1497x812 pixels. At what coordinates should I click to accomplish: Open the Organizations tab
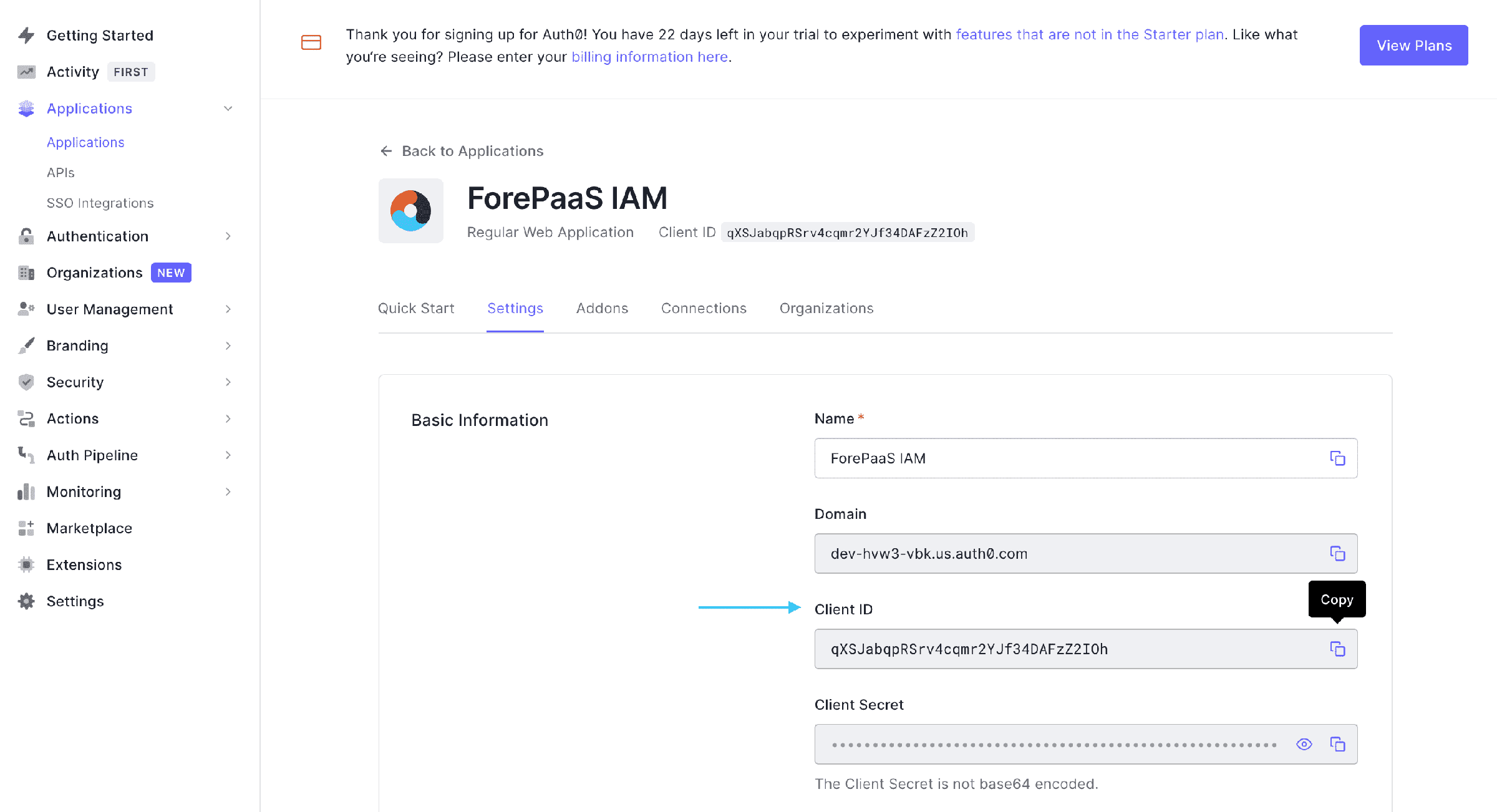tap(826, 308)
